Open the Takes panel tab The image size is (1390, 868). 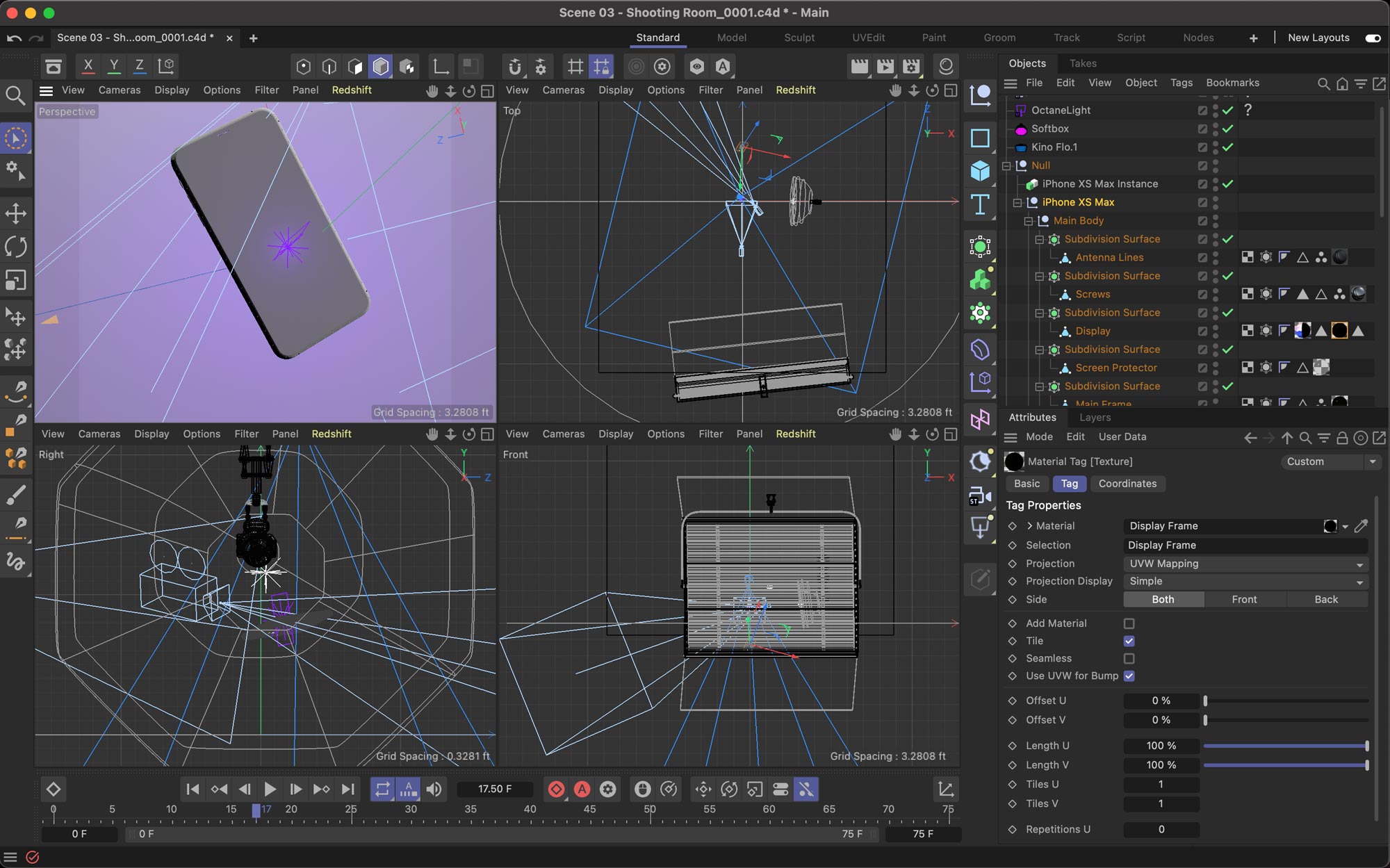(1082, 63)
